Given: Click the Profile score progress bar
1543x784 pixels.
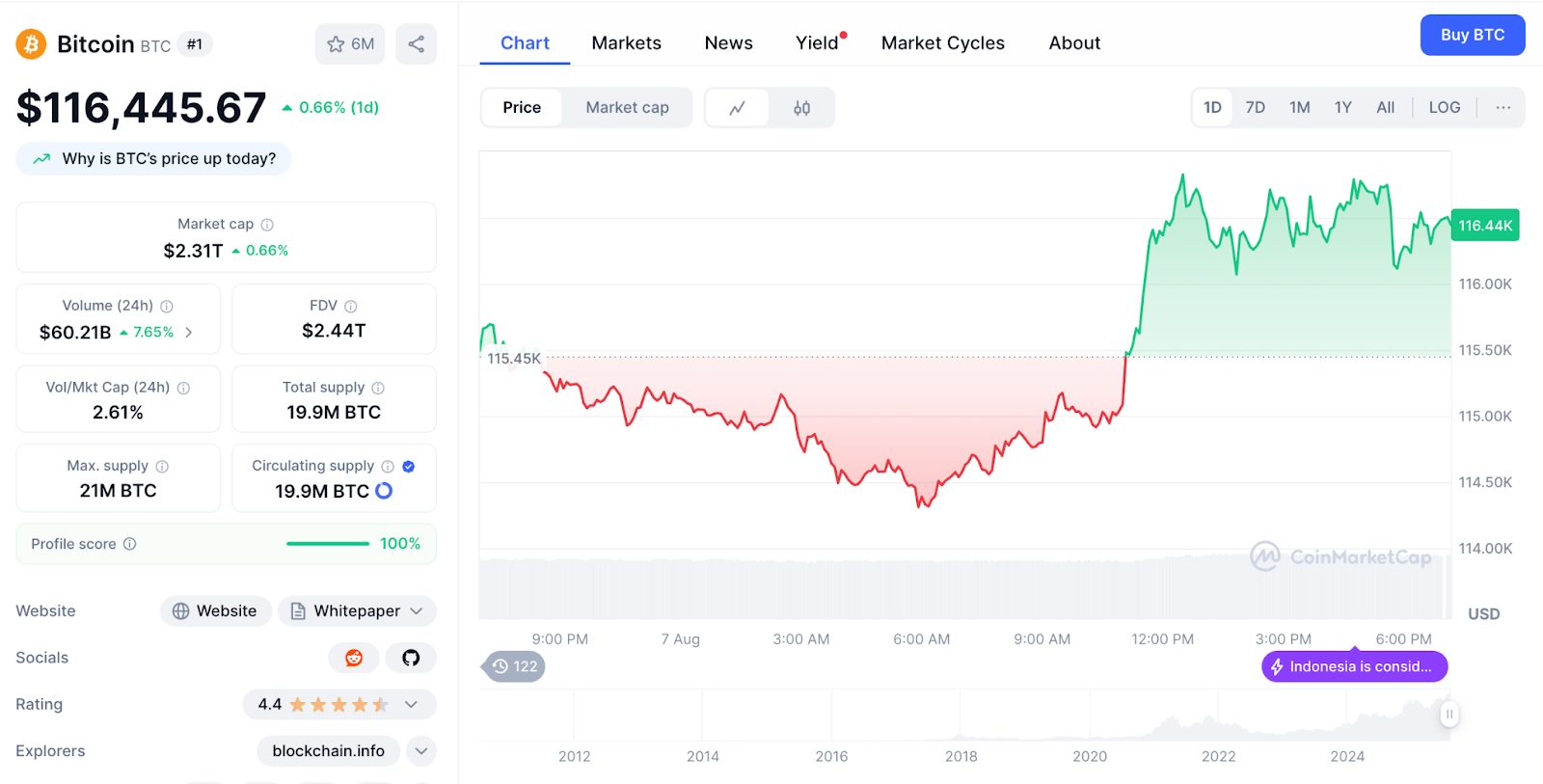Looking at the screenshot, I should (328, 544).
